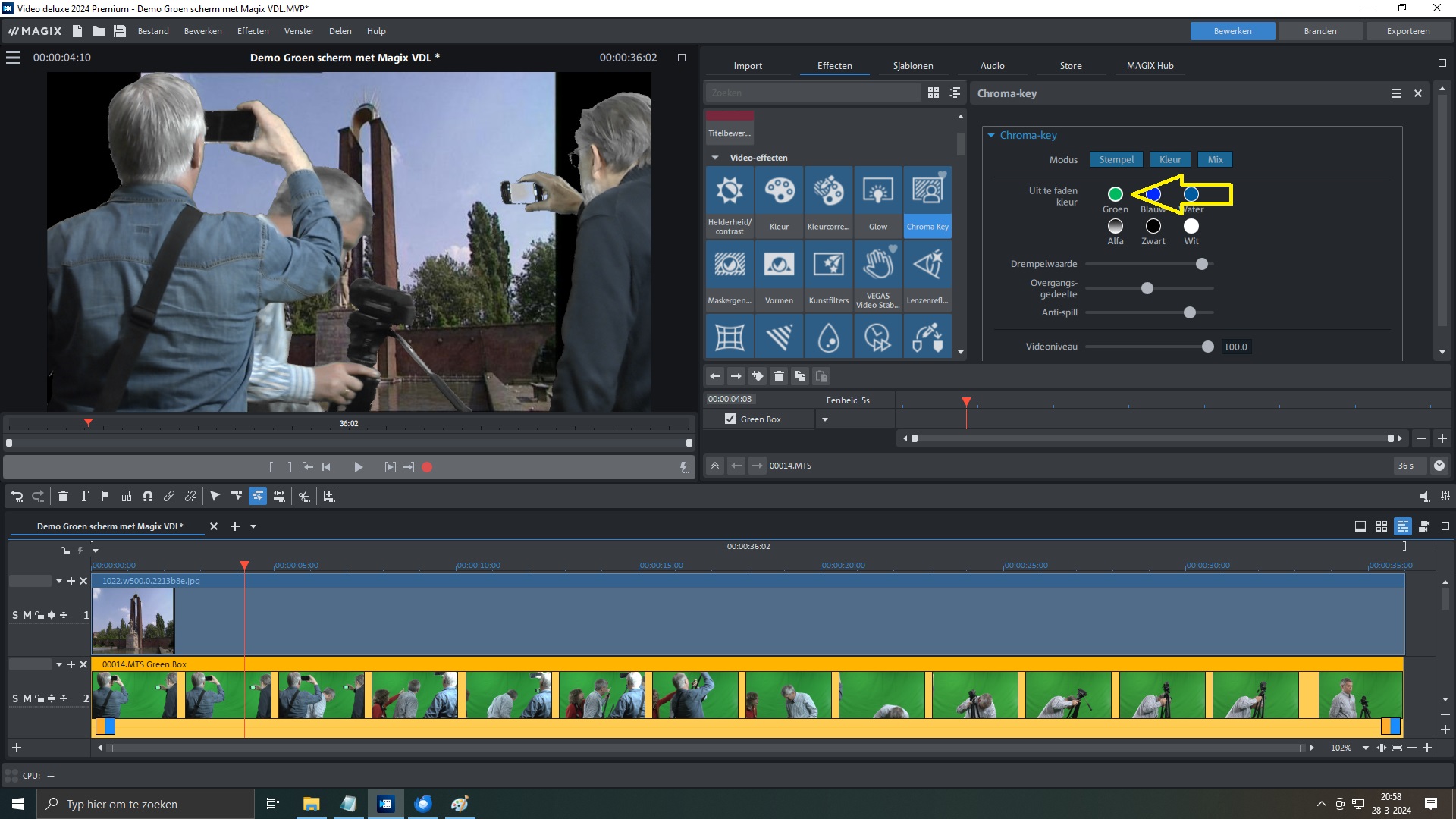Toggle the Green Box checkbox
The height and width of the screenshot is (819, 1456).
[x=730, y=419]
